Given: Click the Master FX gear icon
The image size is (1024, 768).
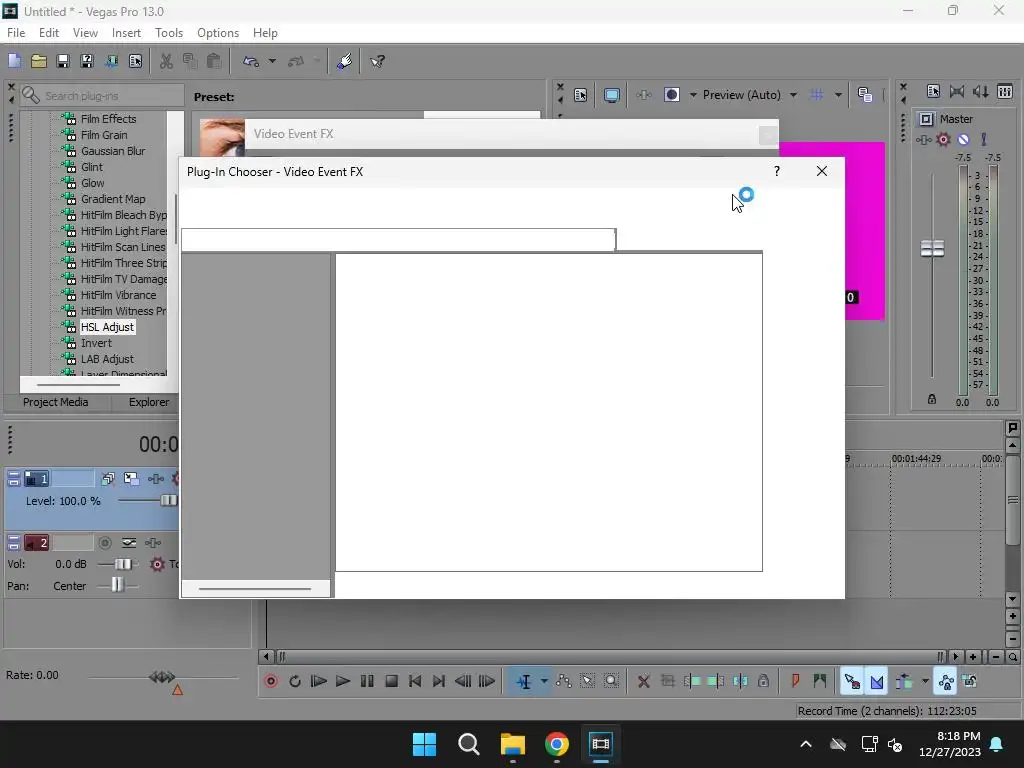Looking at the screenshot, I should coord(943,139).
